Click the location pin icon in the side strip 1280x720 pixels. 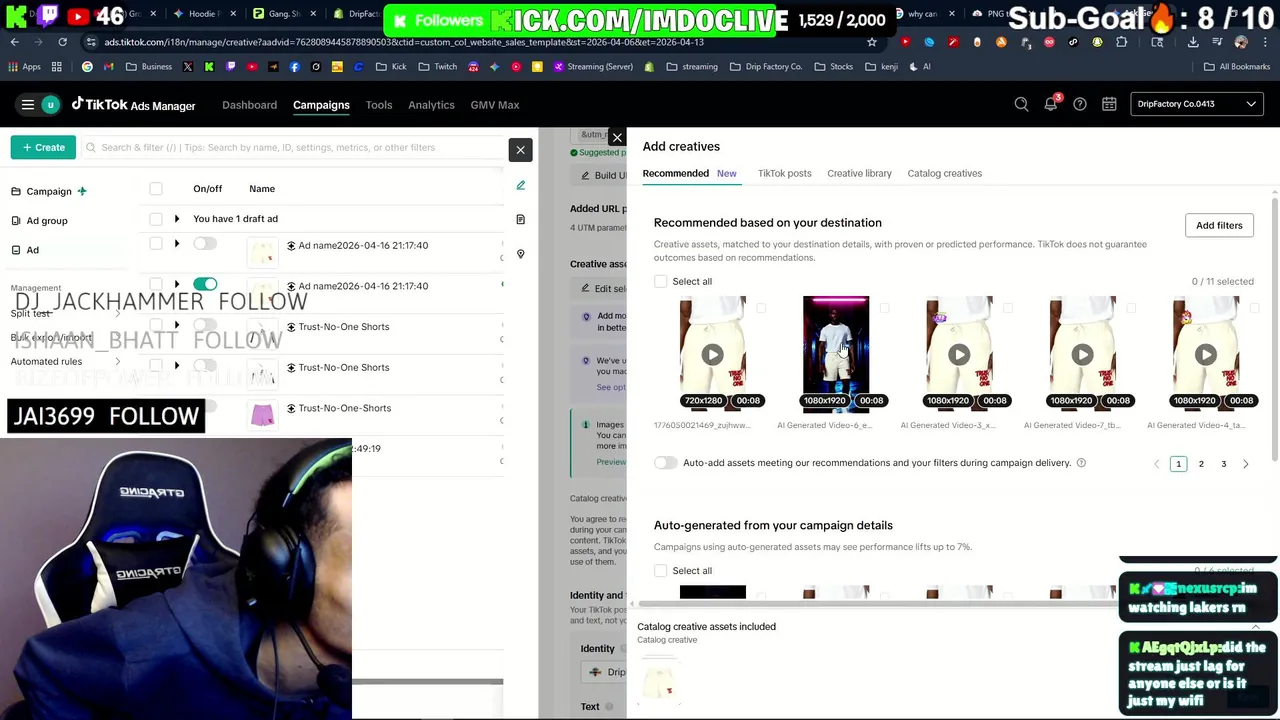[520, 254]
